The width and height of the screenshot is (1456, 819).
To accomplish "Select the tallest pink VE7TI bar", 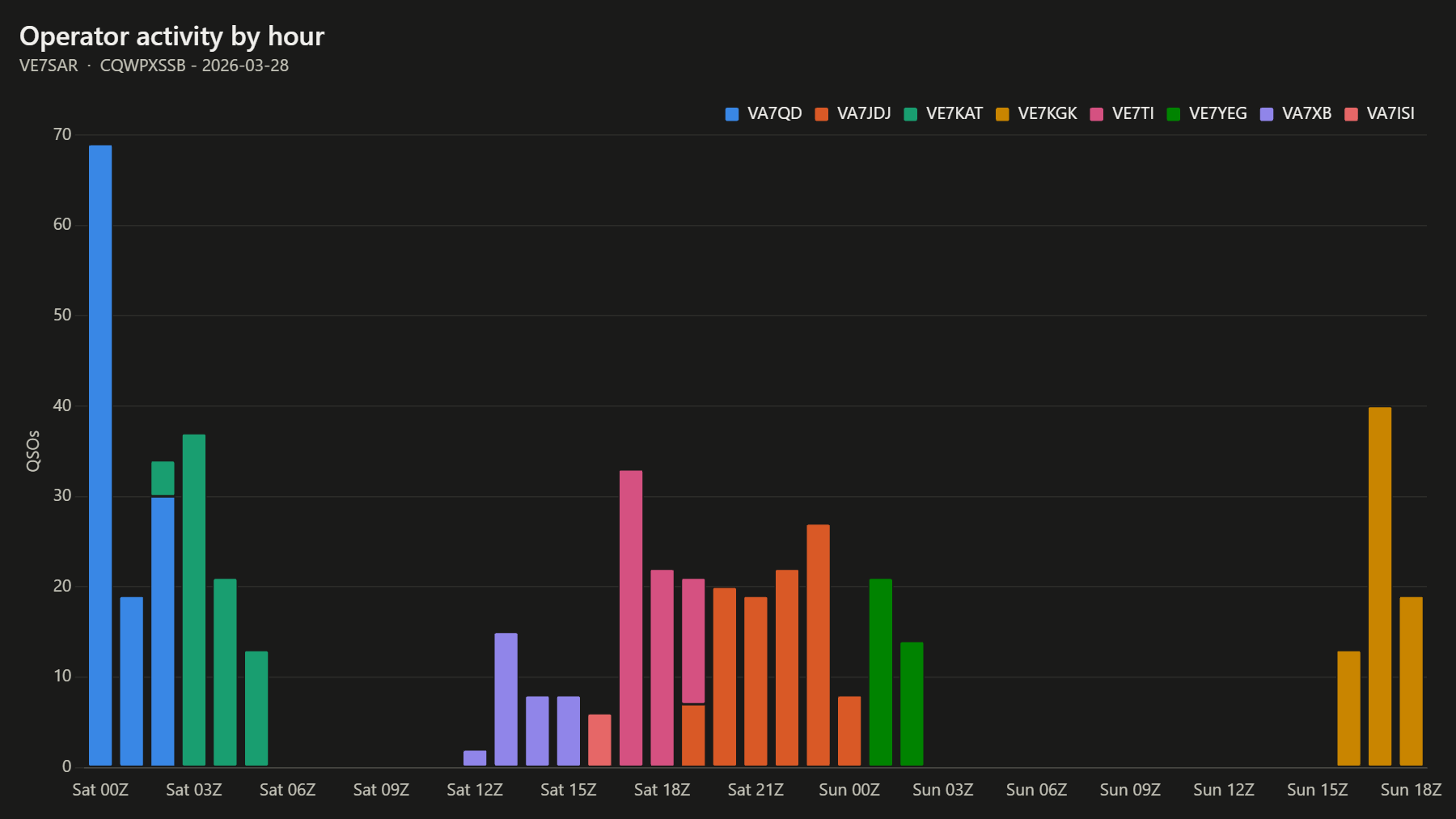I will pos(631,618).
